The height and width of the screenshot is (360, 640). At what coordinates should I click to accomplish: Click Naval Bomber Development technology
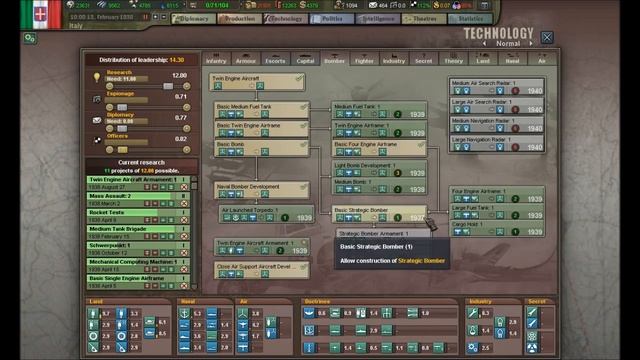coord(261,190)
